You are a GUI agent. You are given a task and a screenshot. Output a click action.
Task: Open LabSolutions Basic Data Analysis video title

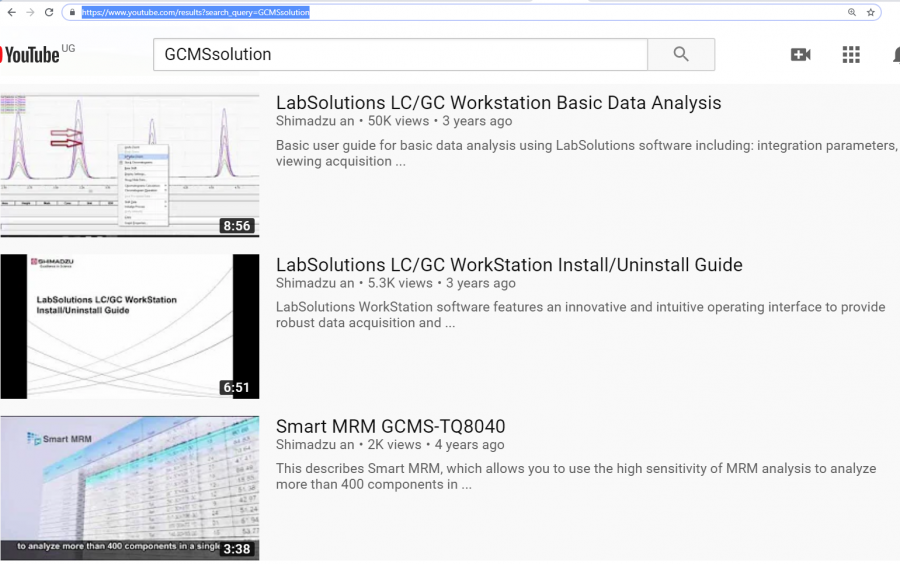coord(498,103)
